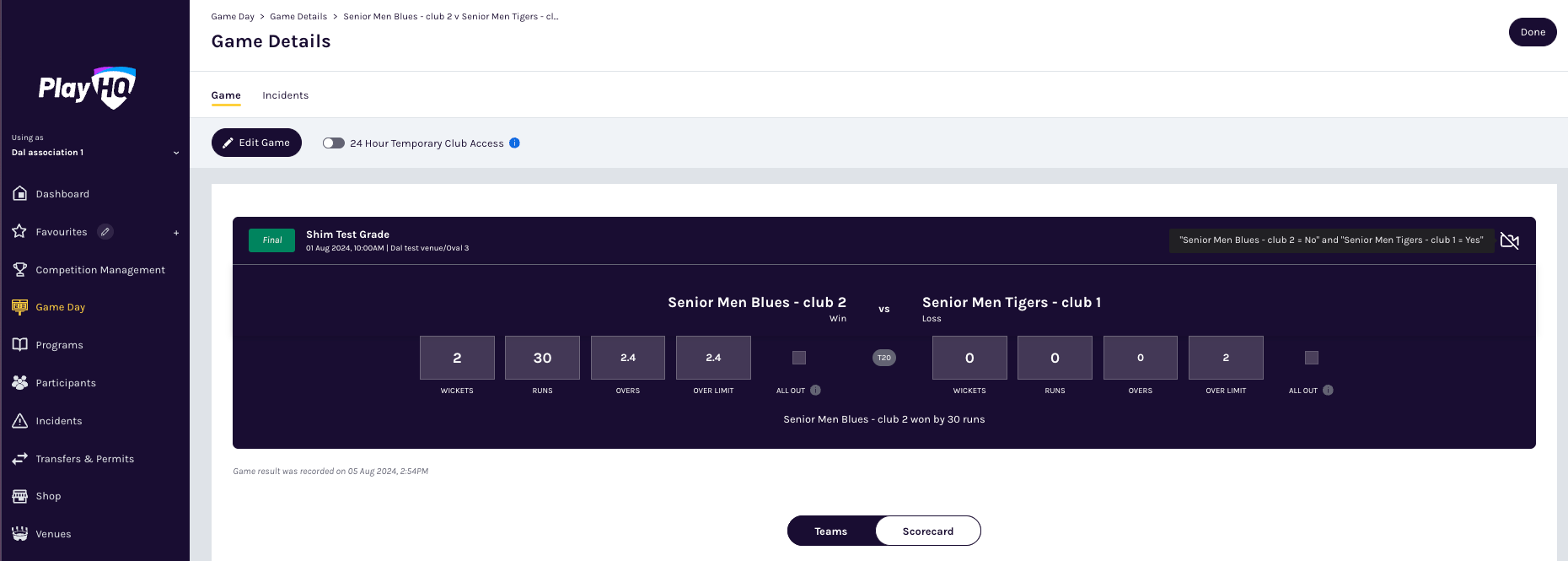Viewport: 1568px width, 561px height.
Task: Click the Senior Men Blues runs box
Action: [x=542, y=358]
